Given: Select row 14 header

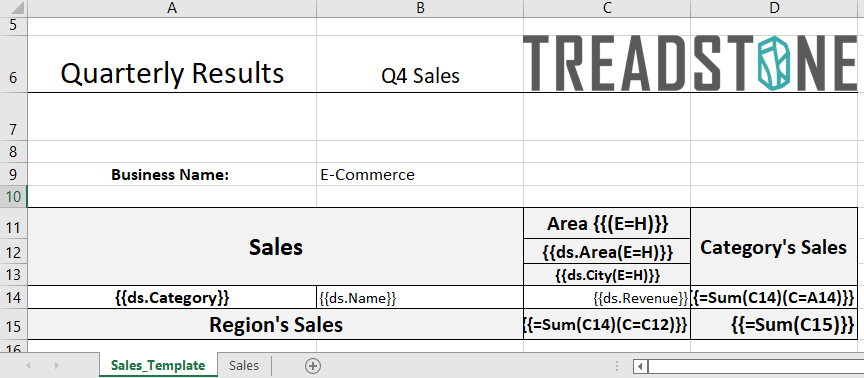Looking at the screenshot, I should (x=13, y=298).
